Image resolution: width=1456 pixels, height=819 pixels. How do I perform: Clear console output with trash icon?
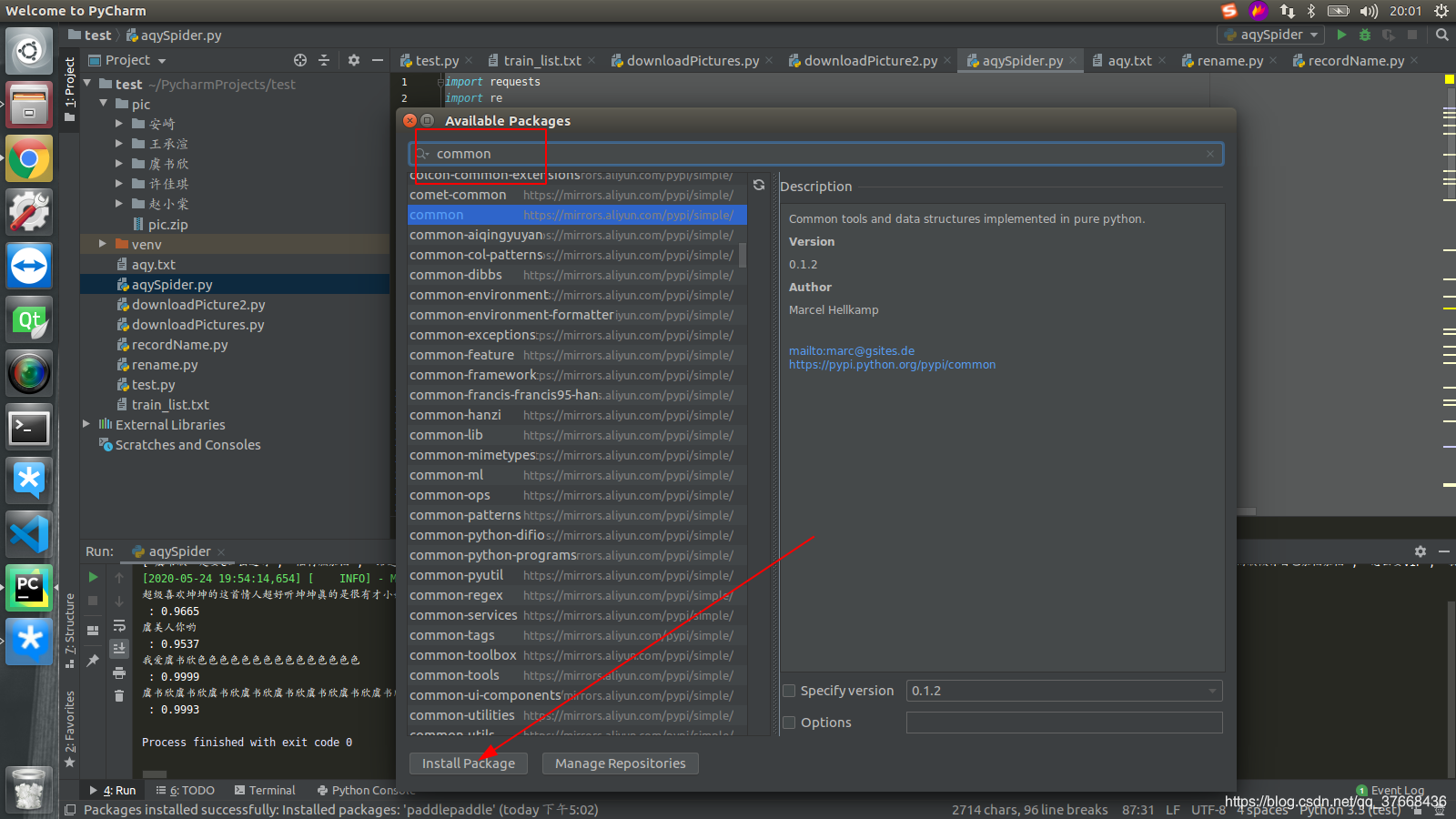(119, 696)
